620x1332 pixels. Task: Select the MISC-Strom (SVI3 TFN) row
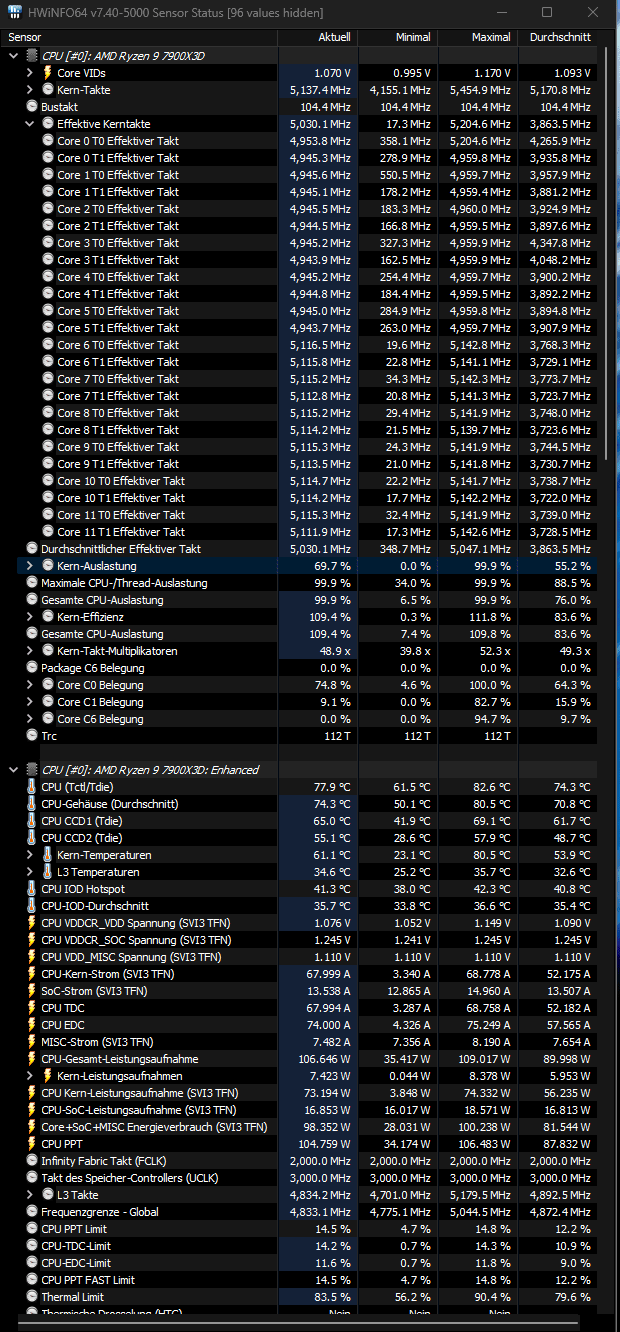coord(300,1042)
